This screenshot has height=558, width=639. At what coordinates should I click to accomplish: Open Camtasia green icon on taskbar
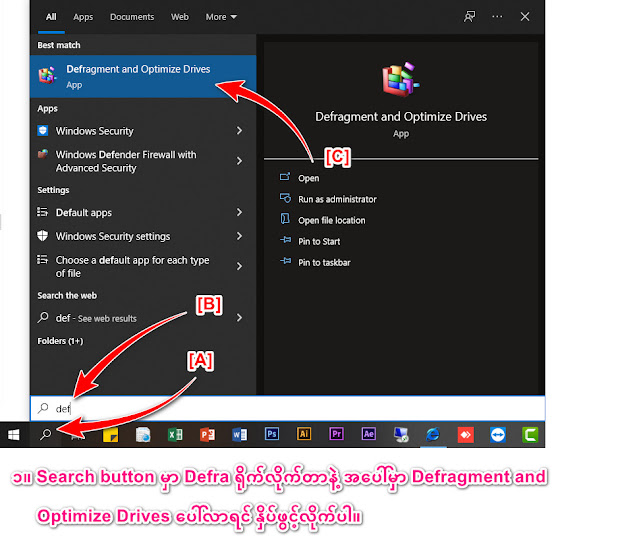(530, 435)
